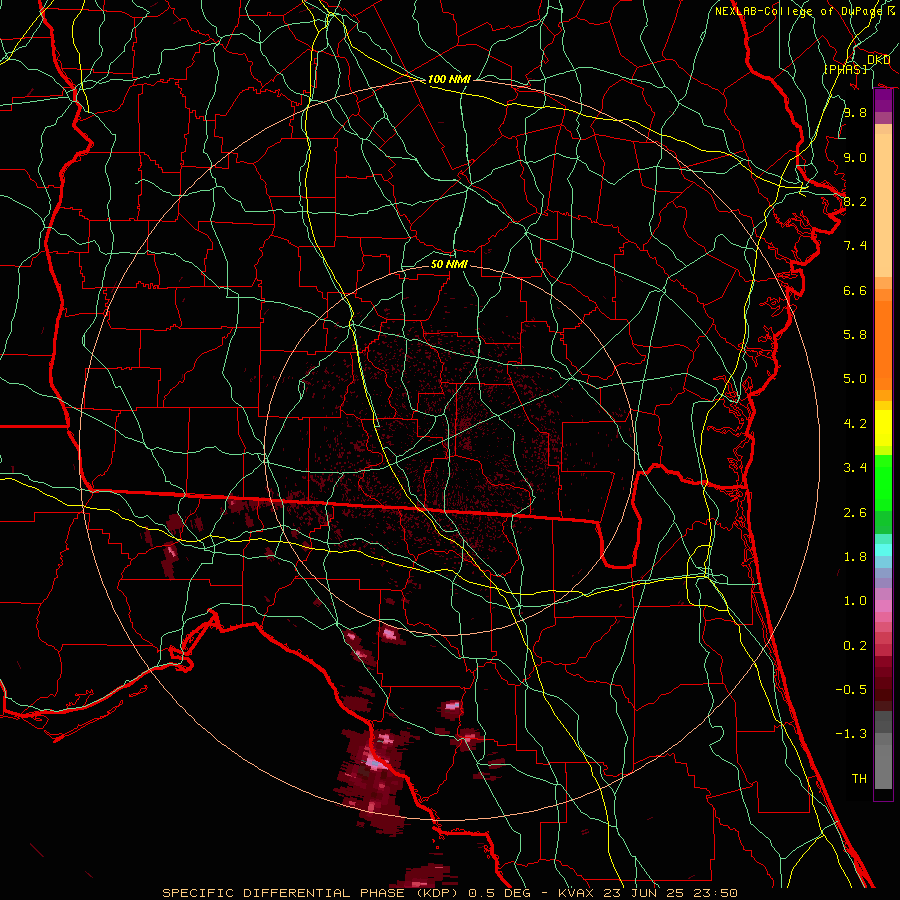Click the 2.6 color scale value
Image resolution: width=900 pixels, height=900 pixels.
tap(855, 513)
